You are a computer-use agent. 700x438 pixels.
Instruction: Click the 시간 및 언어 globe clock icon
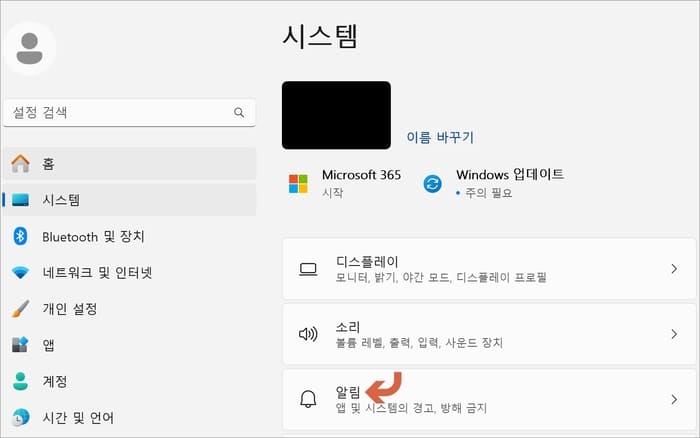pyautogui.click(x=20, y=417)
